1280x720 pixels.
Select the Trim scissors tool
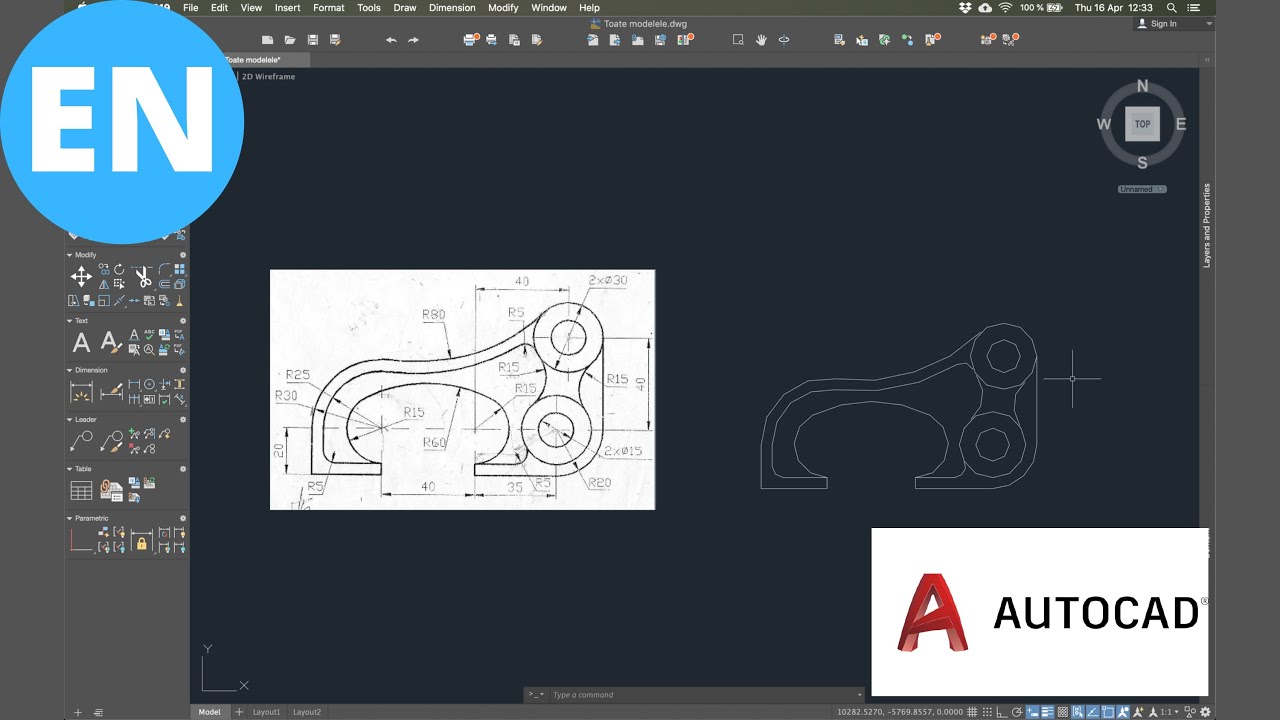coord(143,277)
